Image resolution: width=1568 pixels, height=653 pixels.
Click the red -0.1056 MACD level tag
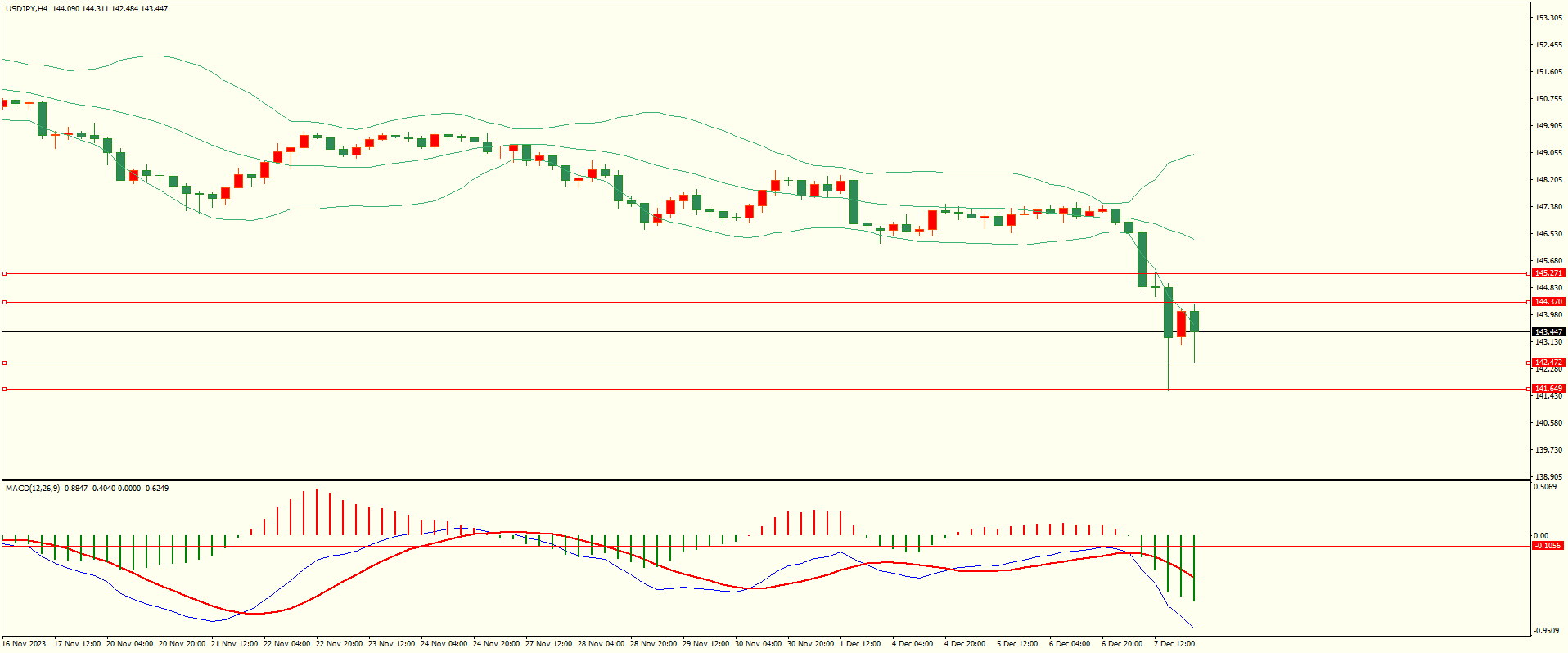click(1548, 546)
